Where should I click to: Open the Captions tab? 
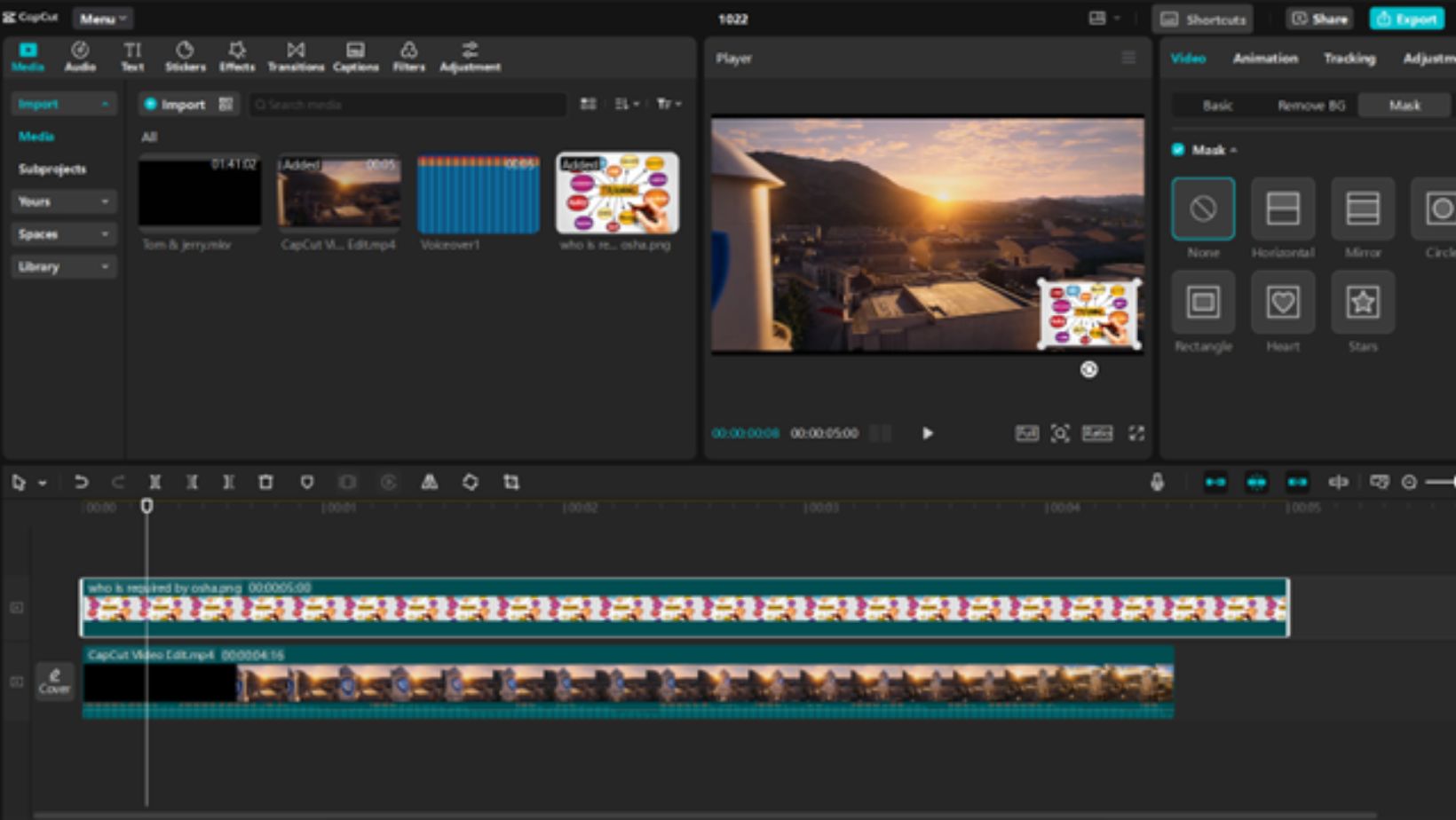tap(356, 57)
